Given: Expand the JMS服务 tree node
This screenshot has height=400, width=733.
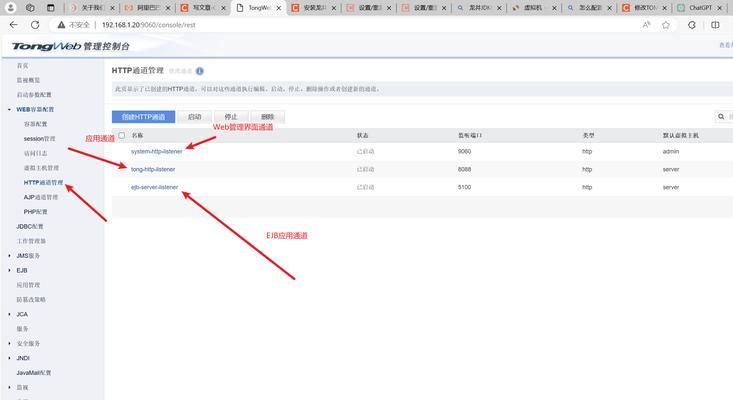Looking at the screenshot, I should click(x=9, y=256).
